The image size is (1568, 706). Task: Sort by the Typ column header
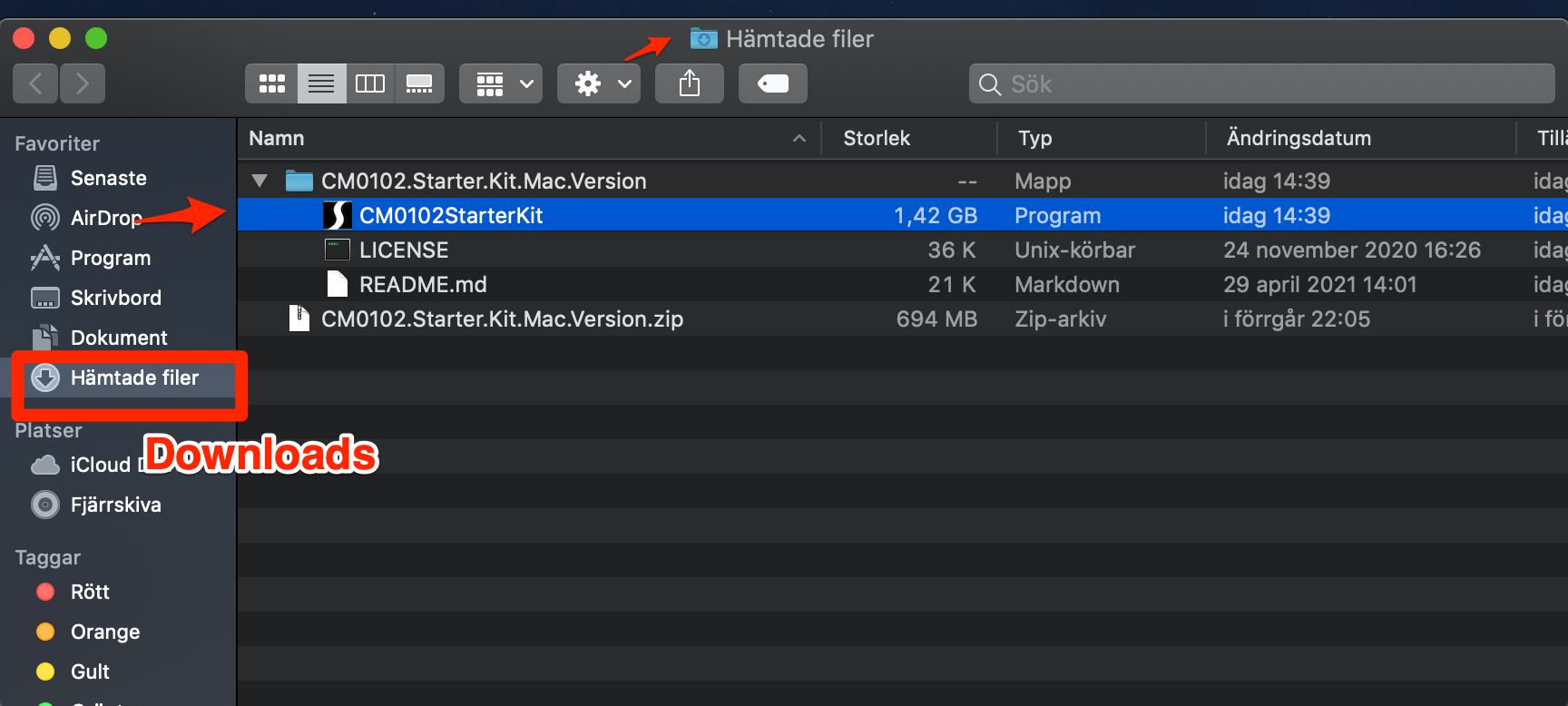1034,138
